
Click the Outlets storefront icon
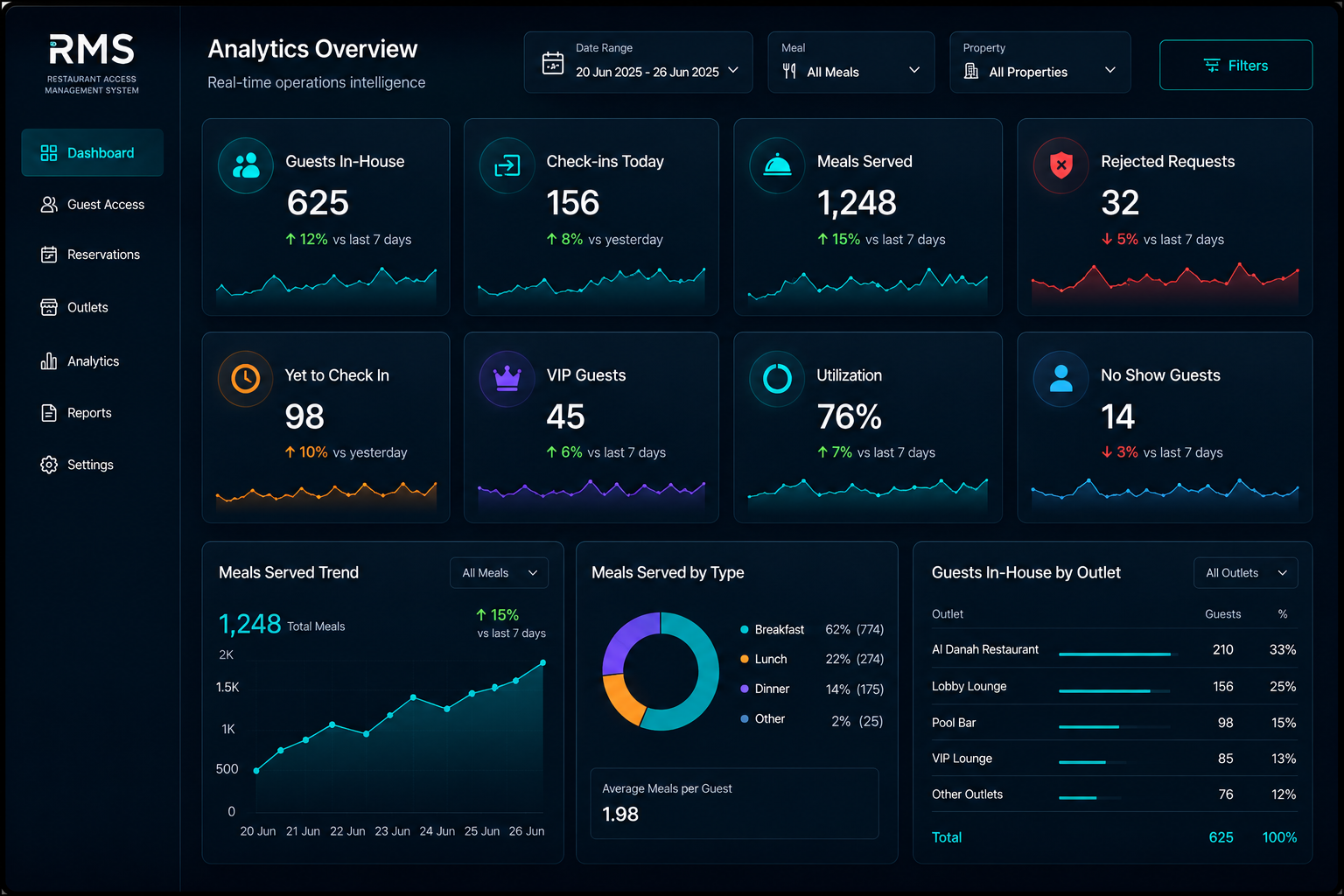pos(49,307)
